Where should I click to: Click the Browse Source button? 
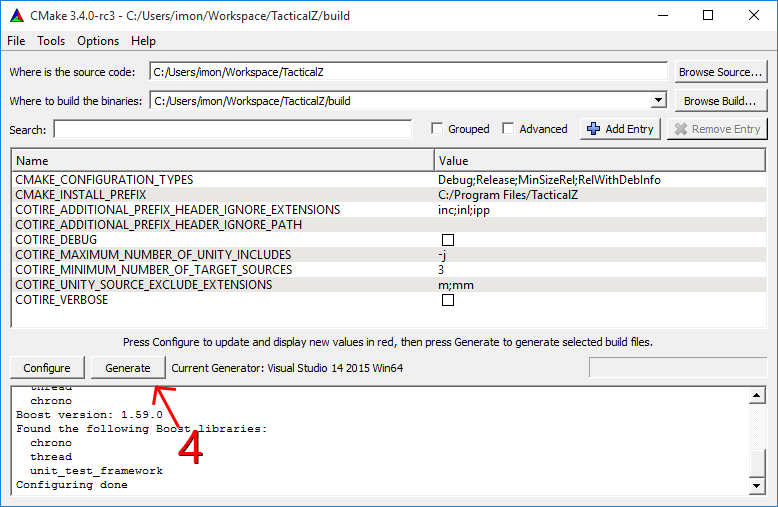(x=720, y=72)
